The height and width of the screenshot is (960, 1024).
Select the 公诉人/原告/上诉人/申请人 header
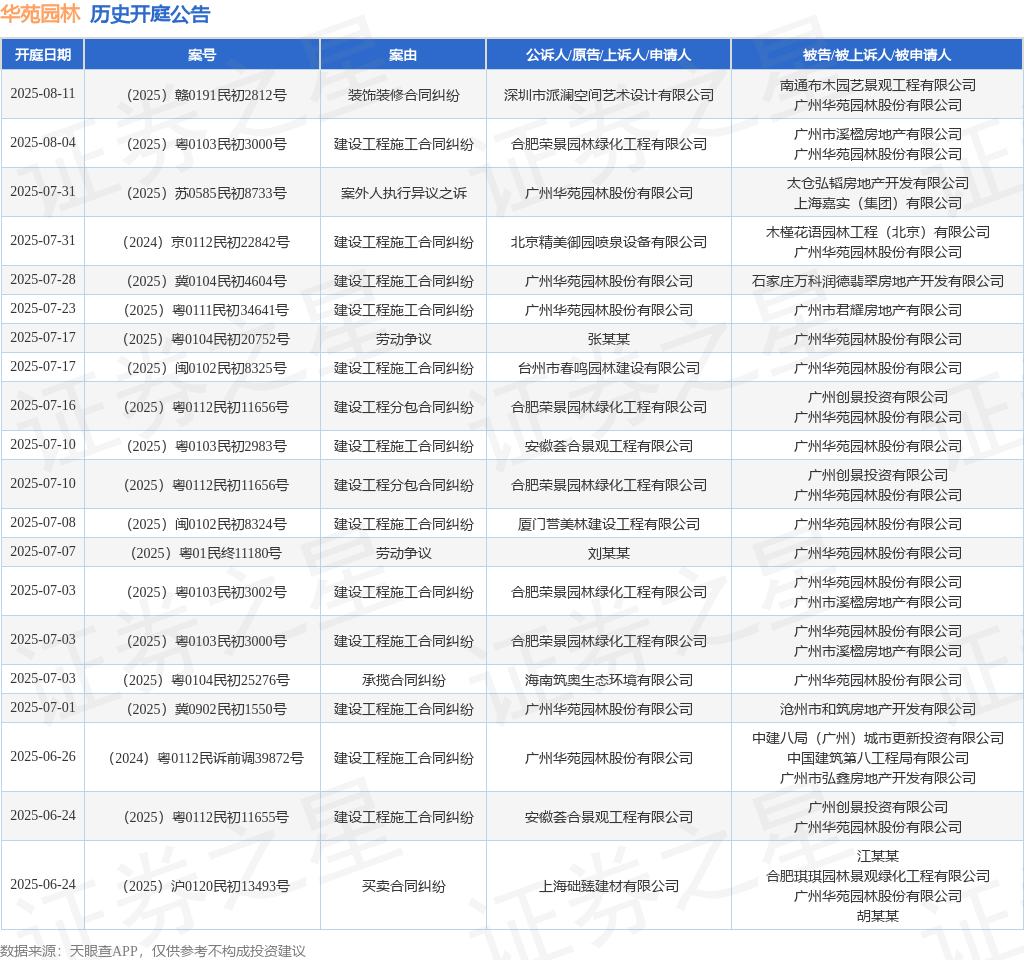(x=609, y=55)
